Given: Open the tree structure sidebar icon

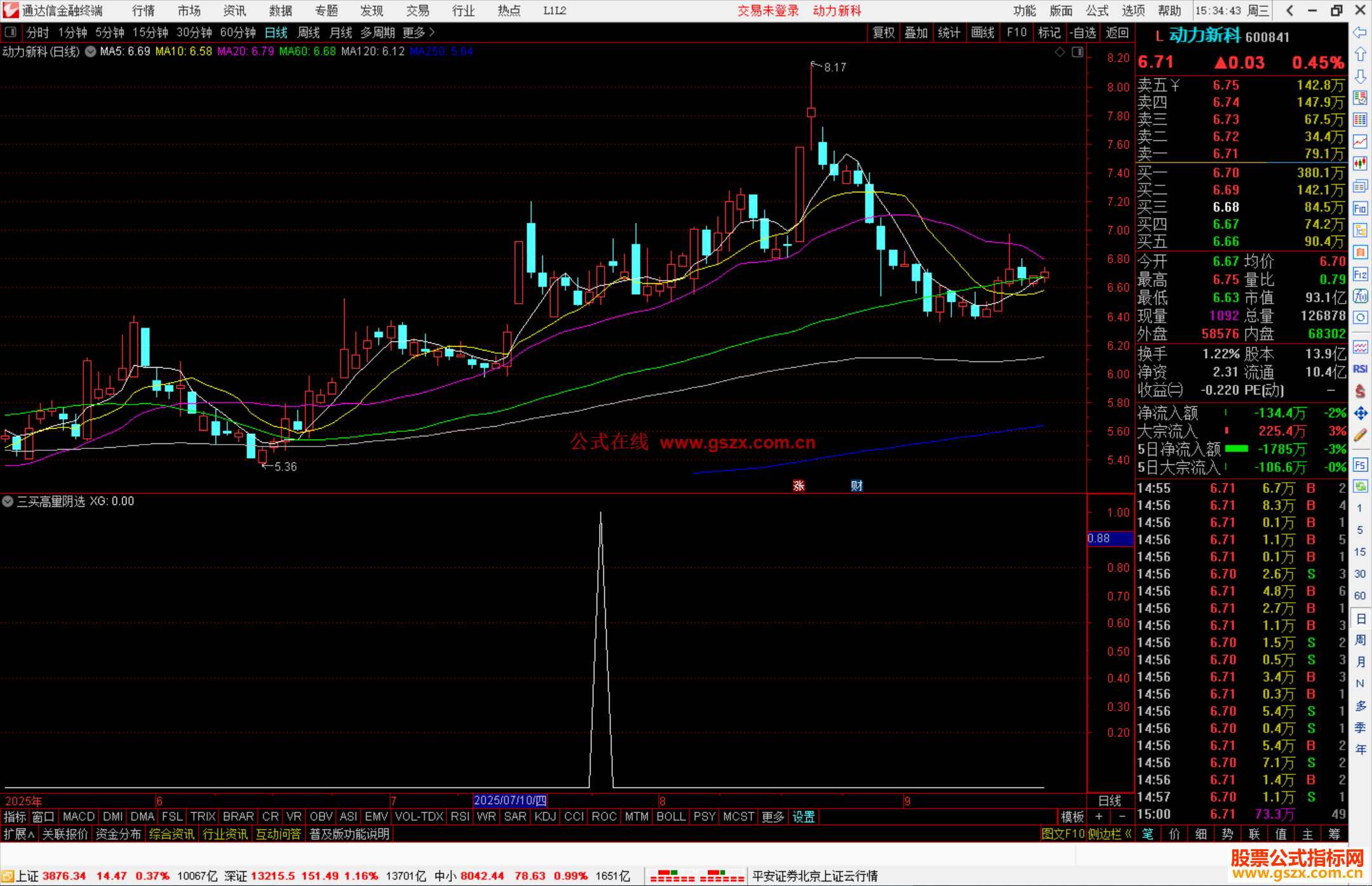Looking at the screenshot, I should click(x=1360, y=230).
